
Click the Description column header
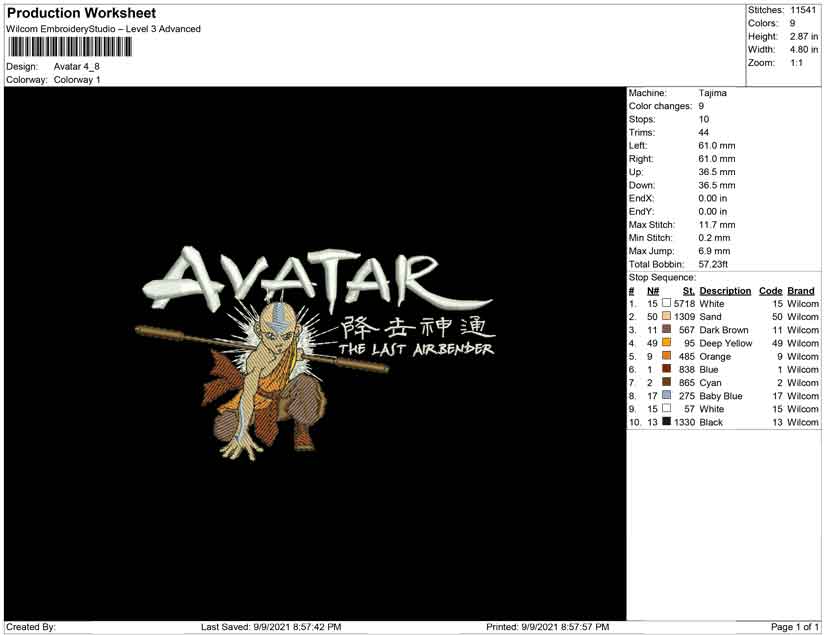pos(726,291)
